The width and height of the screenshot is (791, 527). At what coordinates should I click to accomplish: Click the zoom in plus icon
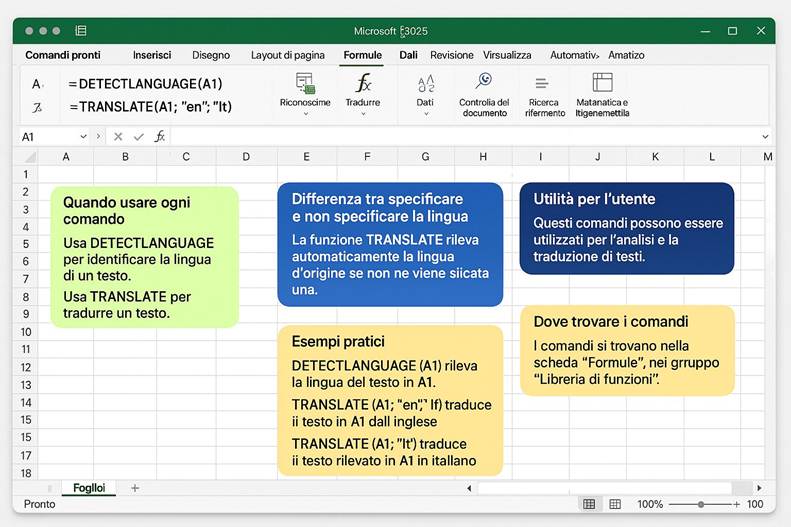click(737, 504)
